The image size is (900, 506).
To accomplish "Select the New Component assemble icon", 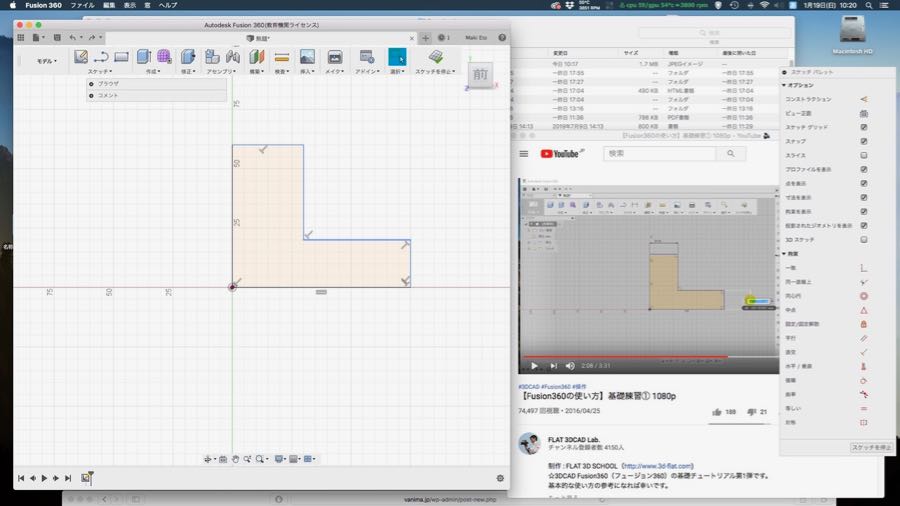I will click(212, 56).
